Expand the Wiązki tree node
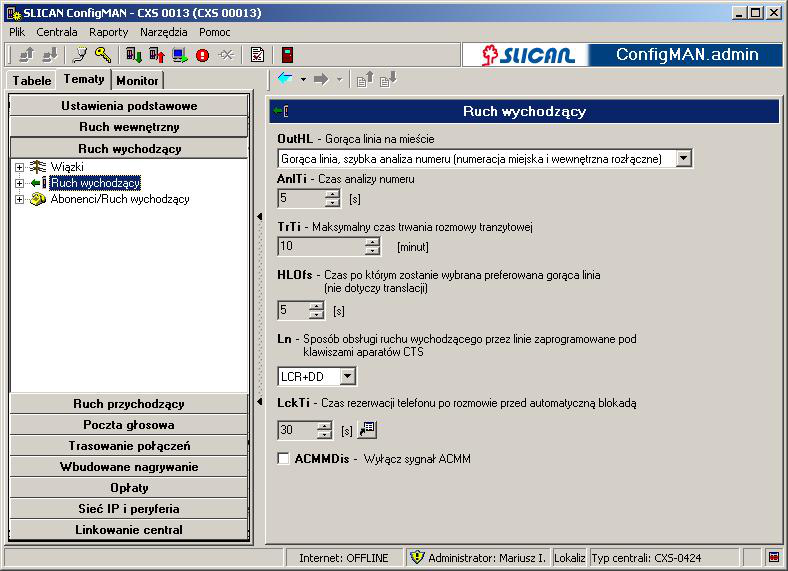The height and width of the screenshot is (571, 788). click(x=19, y=167)
